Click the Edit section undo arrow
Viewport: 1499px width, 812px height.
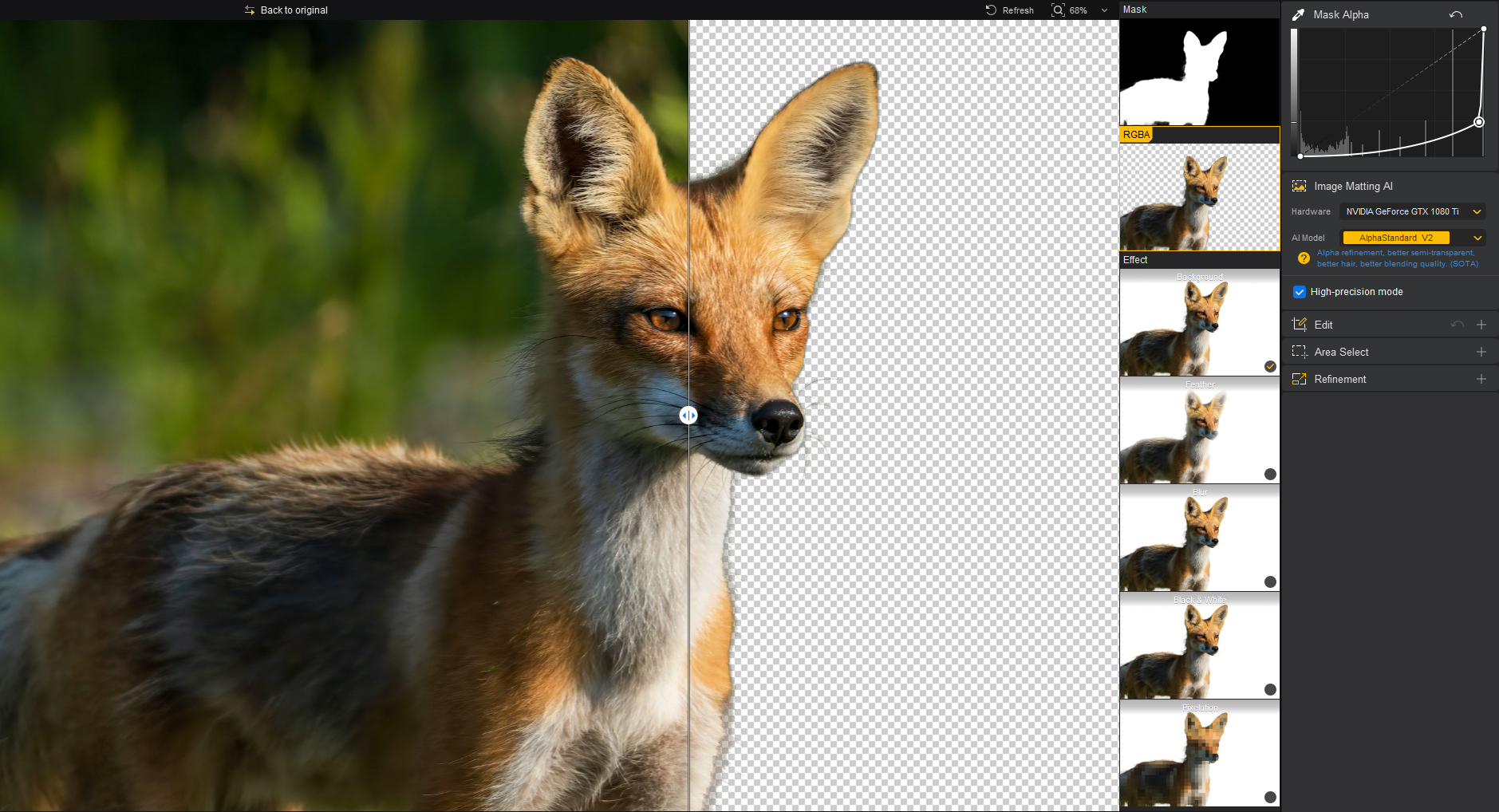(1457, 325)
